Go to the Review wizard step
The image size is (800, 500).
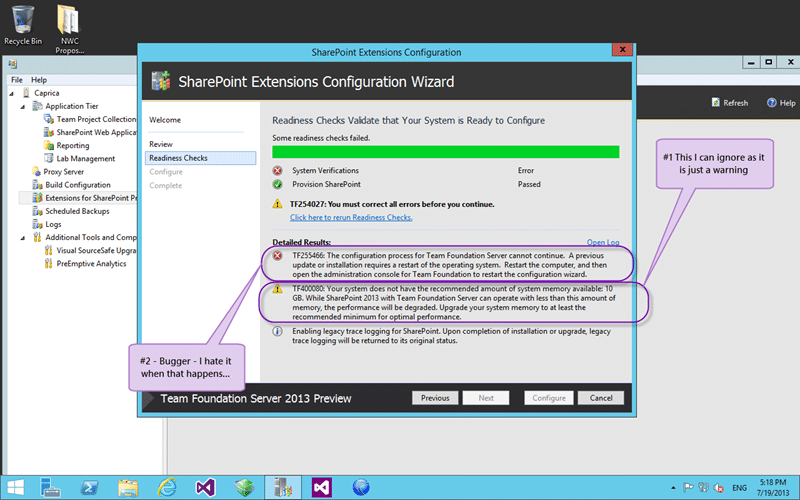161,144
